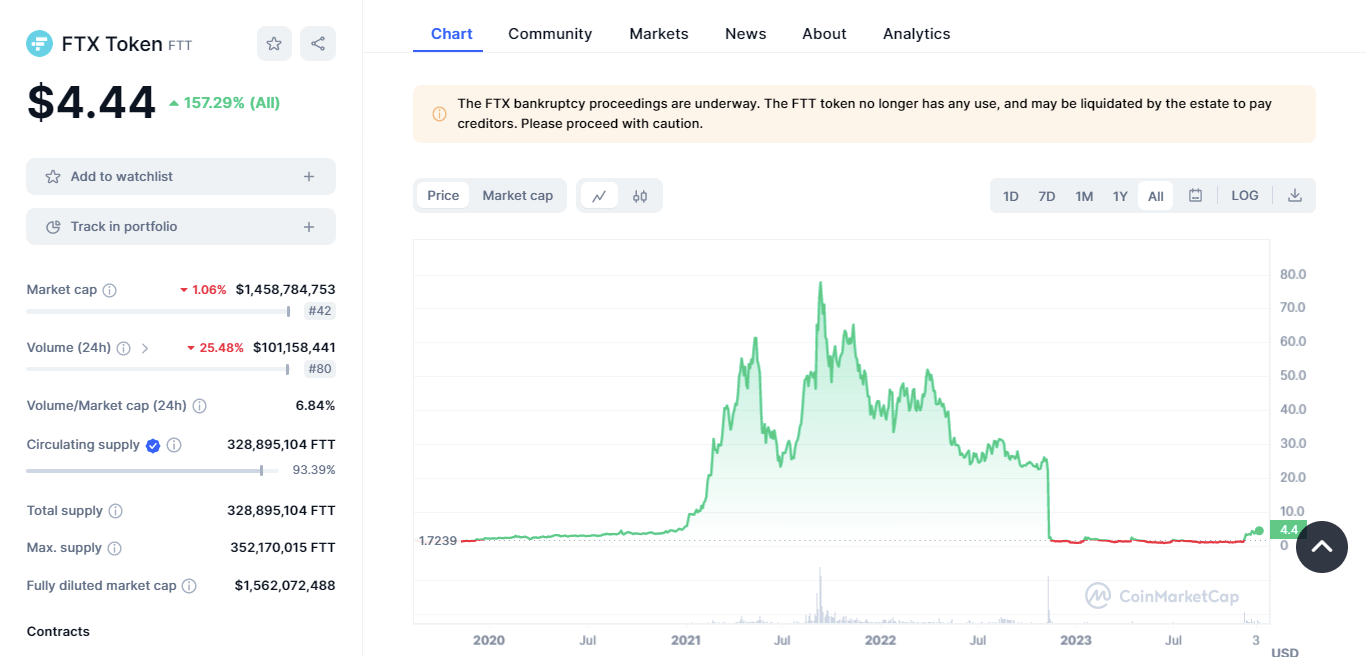Click the 352,170,015 FTT max supply value
The height and width of the screenshot is (657, 1366).
[283, 548]
